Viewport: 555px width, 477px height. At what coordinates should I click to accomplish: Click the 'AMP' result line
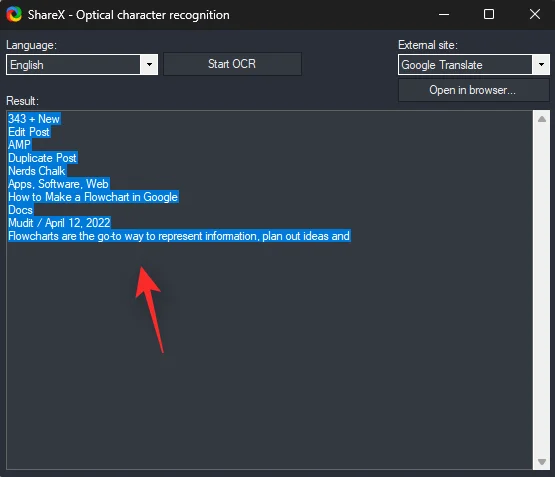tap(19, 145)
